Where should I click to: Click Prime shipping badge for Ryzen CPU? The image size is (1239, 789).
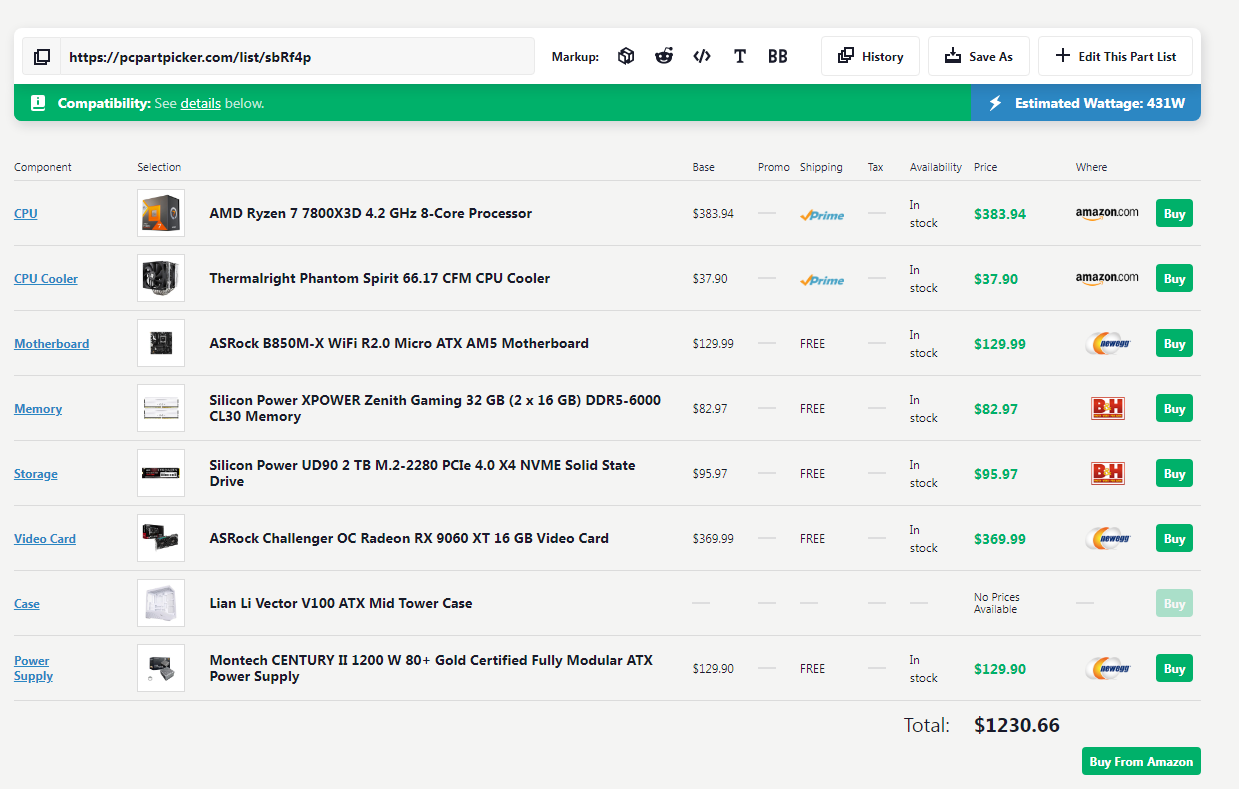[822, 215]
